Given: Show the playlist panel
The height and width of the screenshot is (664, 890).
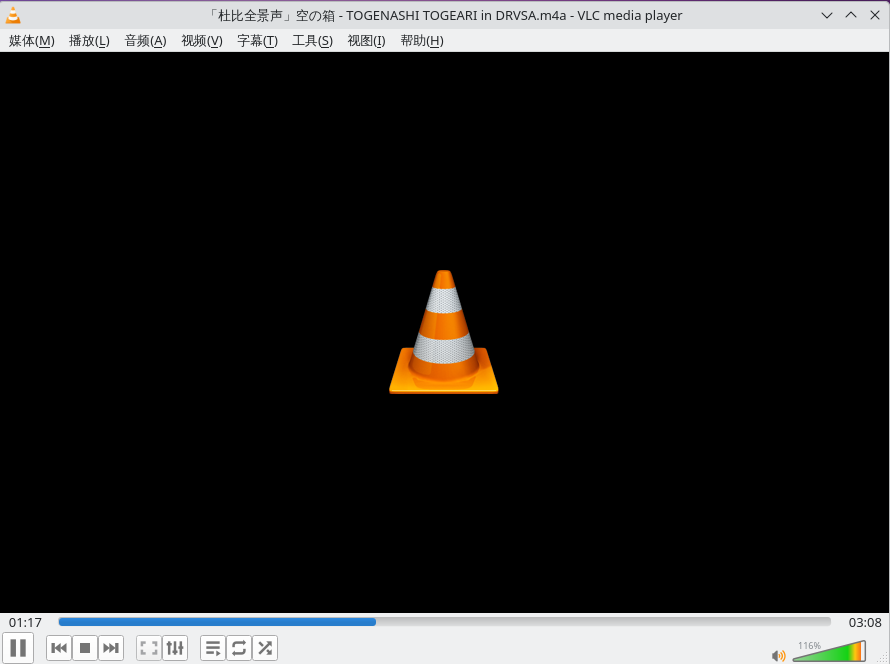Looking at the screenshot, I should click(x=213, y=648).
